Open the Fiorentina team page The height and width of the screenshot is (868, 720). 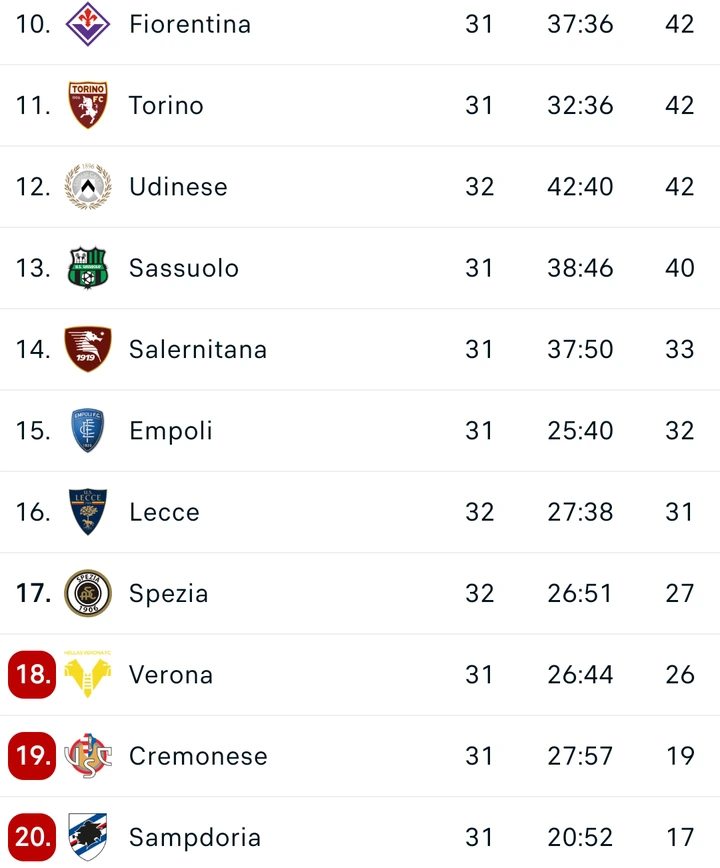188,24
